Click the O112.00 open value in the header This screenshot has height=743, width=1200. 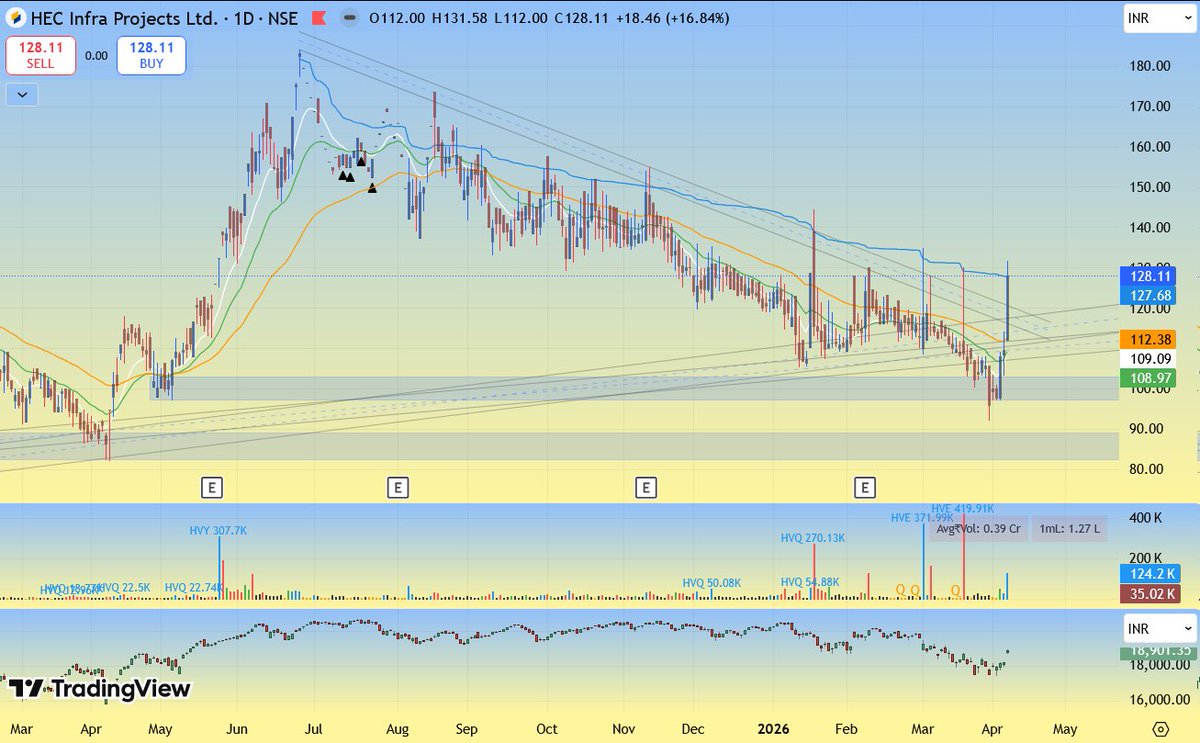[399, 18]
